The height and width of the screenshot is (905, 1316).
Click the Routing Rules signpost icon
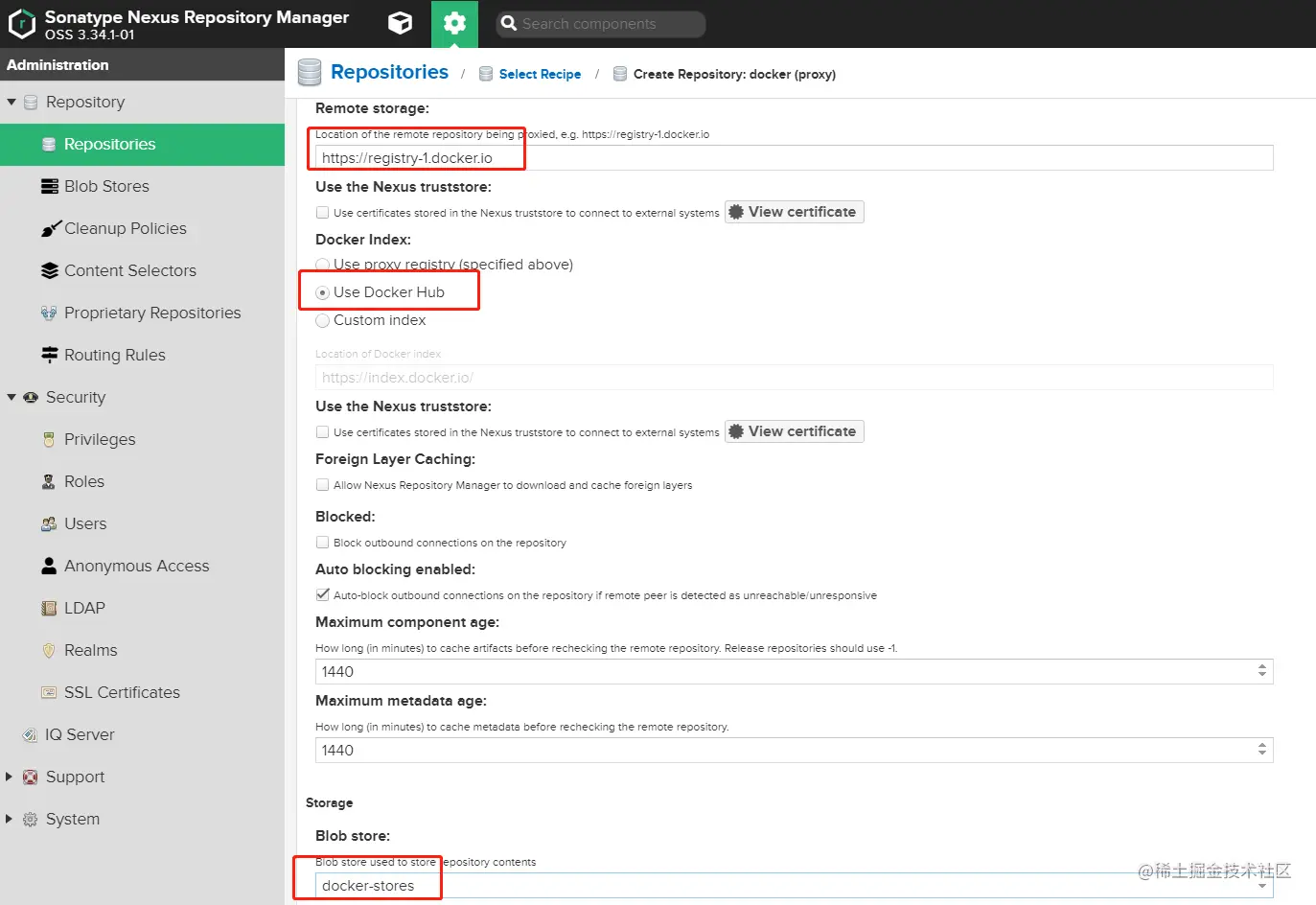tap(50, 355)
